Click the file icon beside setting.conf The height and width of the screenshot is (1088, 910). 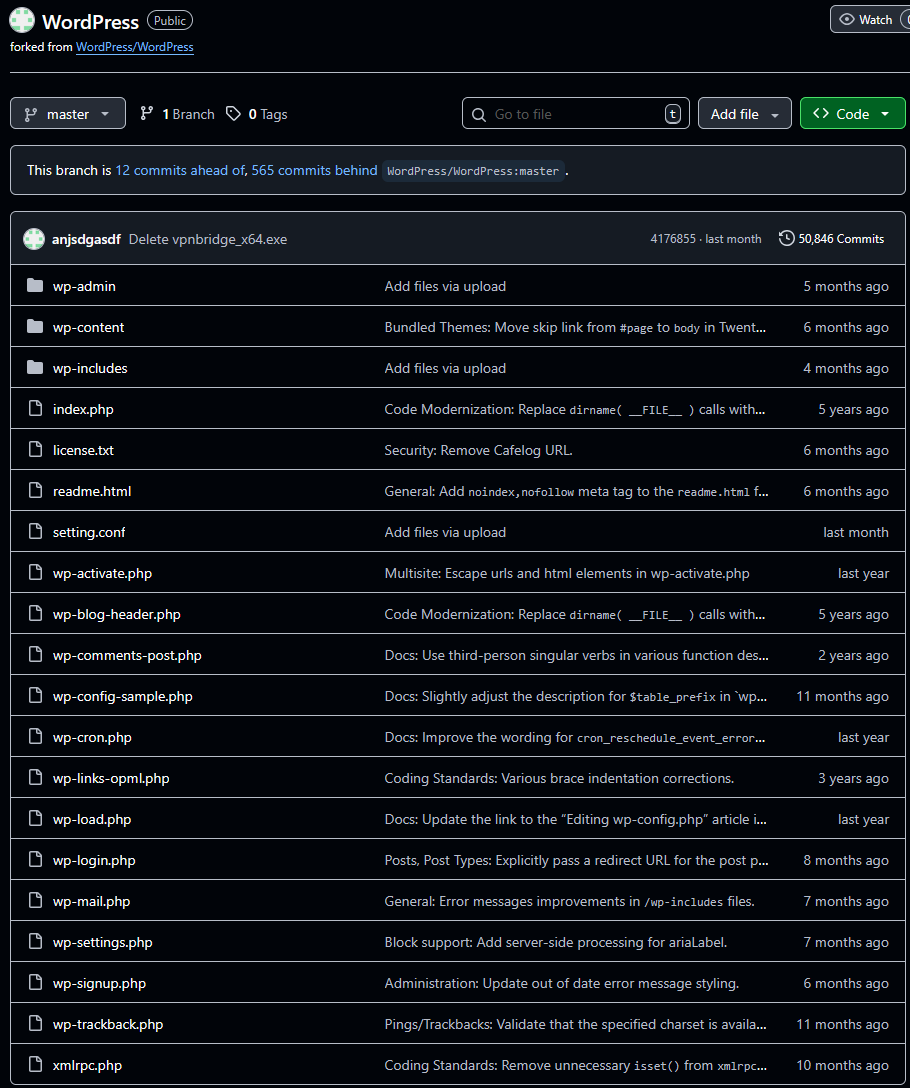(x=35, y=532)
